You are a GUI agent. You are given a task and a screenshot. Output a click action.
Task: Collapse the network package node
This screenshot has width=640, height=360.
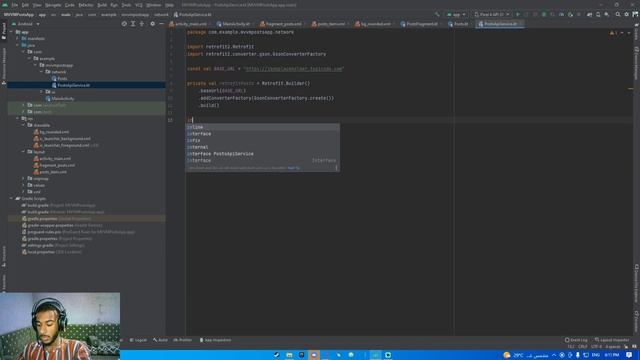point(42,72)
